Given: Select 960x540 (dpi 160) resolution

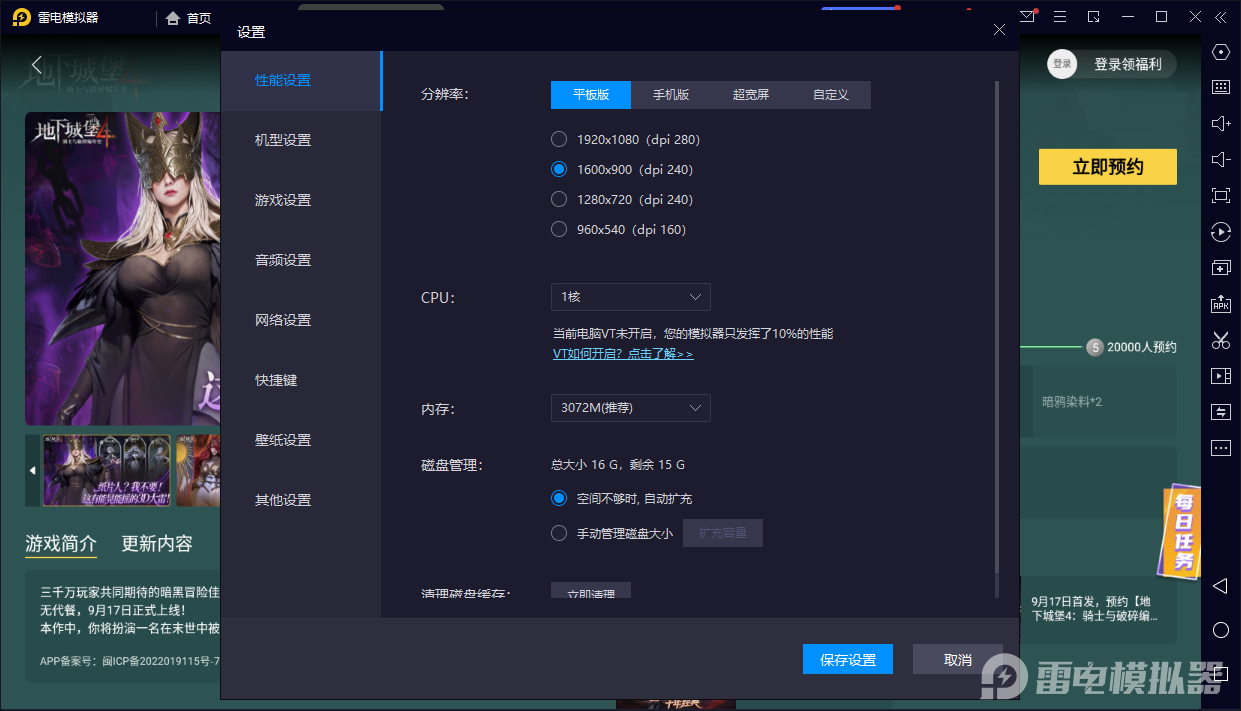Looking at the screenshot, I should pos(619,229).
